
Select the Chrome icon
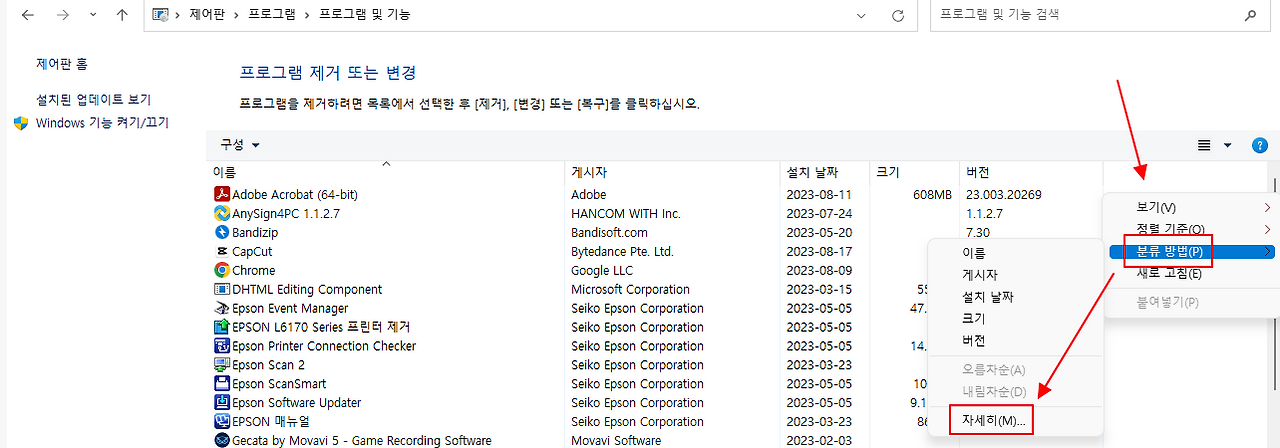[x=222, y=270]
